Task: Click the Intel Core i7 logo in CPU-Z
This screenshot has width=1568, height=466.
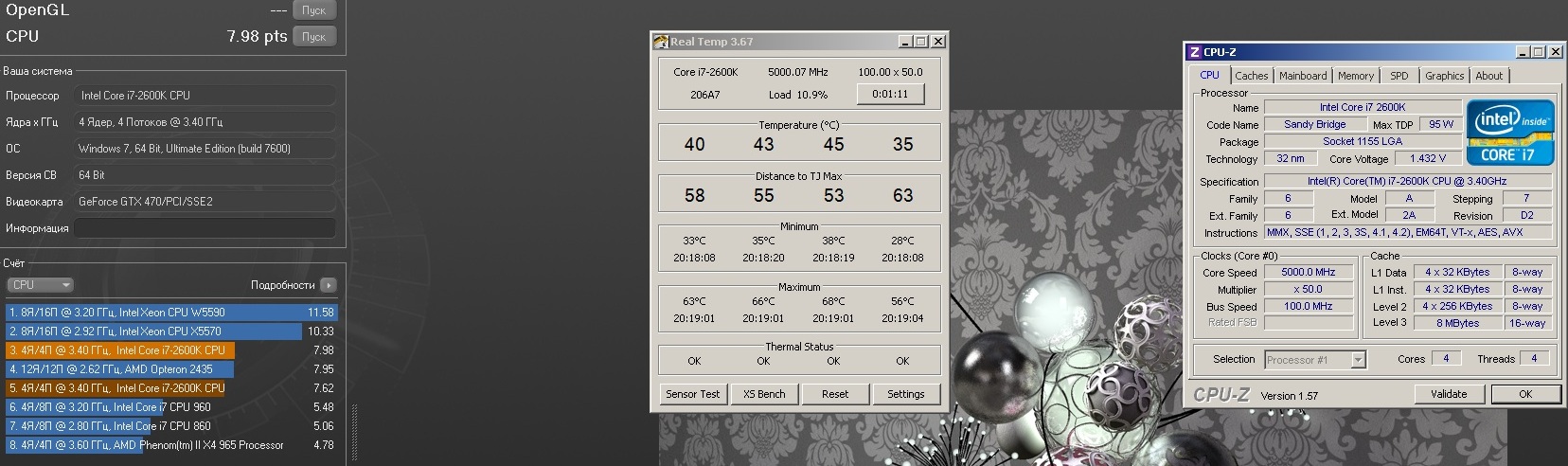Action: pyautogui.click(x=1510, y=133)
